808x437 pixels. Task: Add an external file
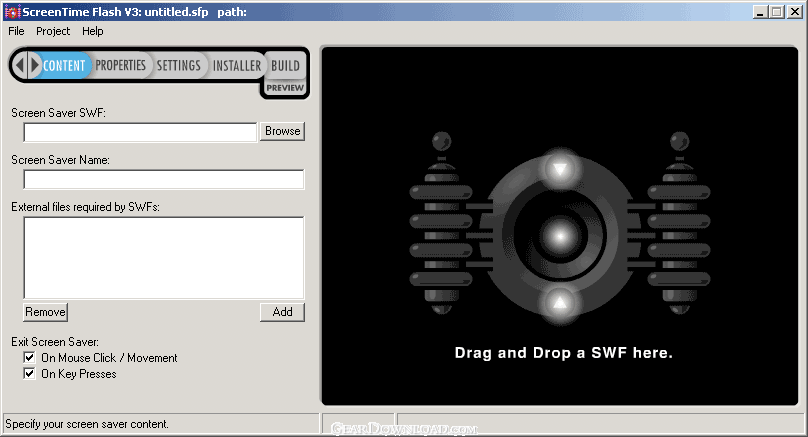(x=282, y=312)
